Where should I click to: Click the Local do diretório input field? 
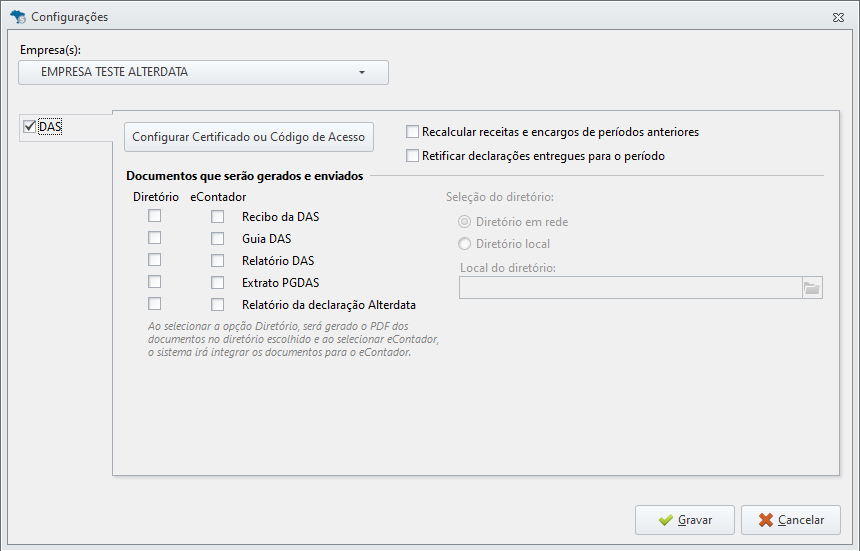pos(631,288)
